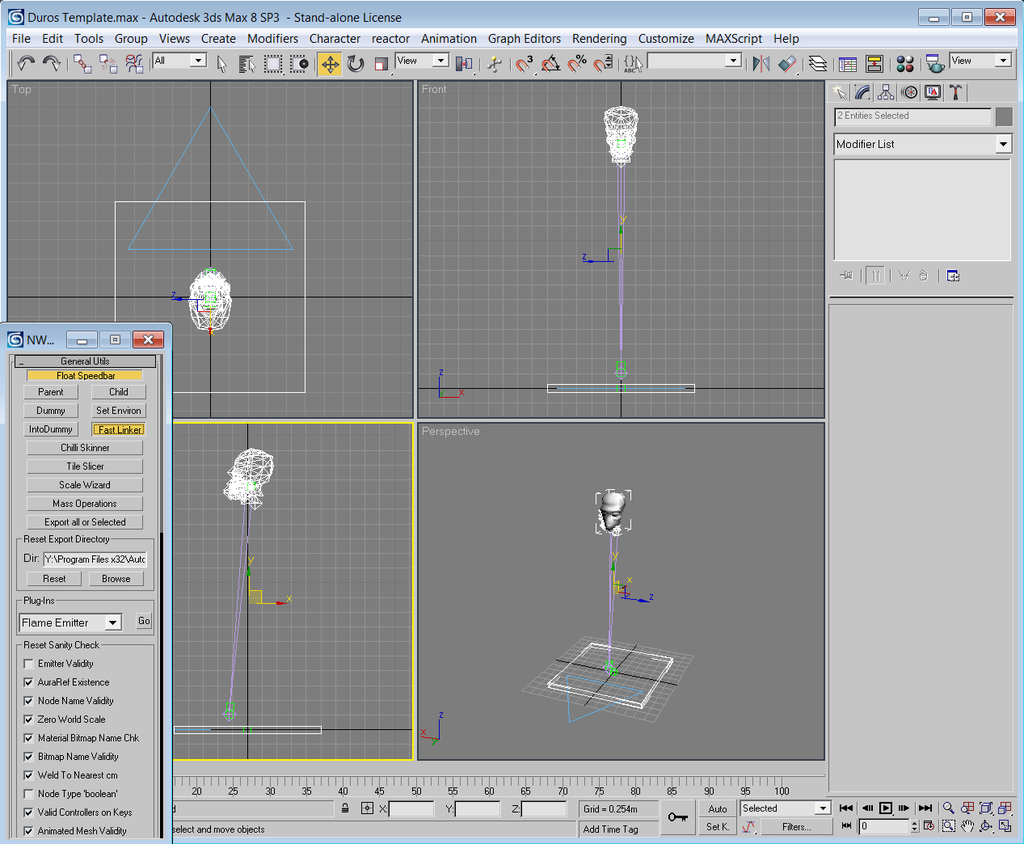The width and height of the screenshot is (1024, 844).
Task: Click the Mirror tool icon
Action: 761,63
